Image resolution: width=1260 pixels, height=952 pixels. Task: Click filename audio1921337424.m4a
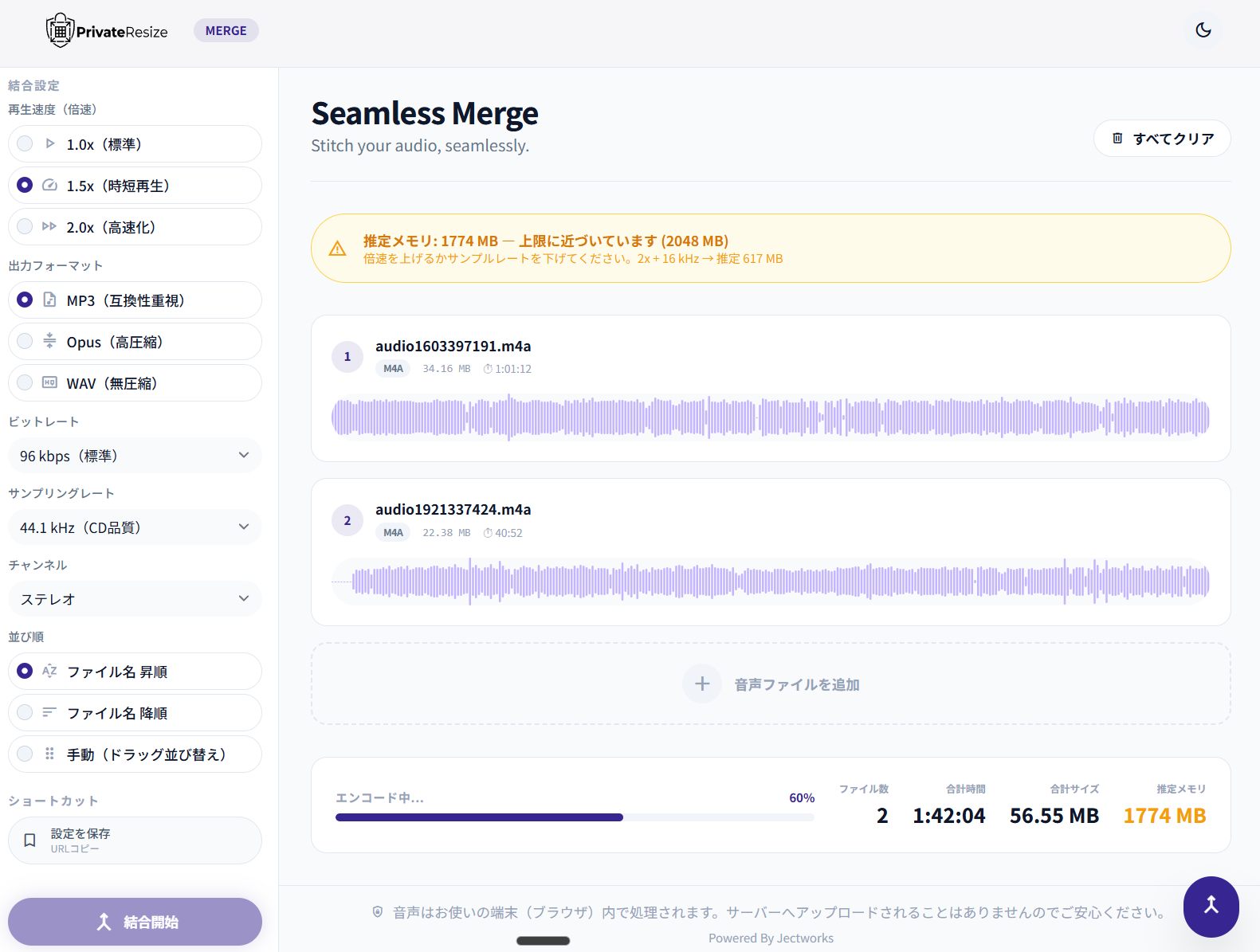(453, 509)
